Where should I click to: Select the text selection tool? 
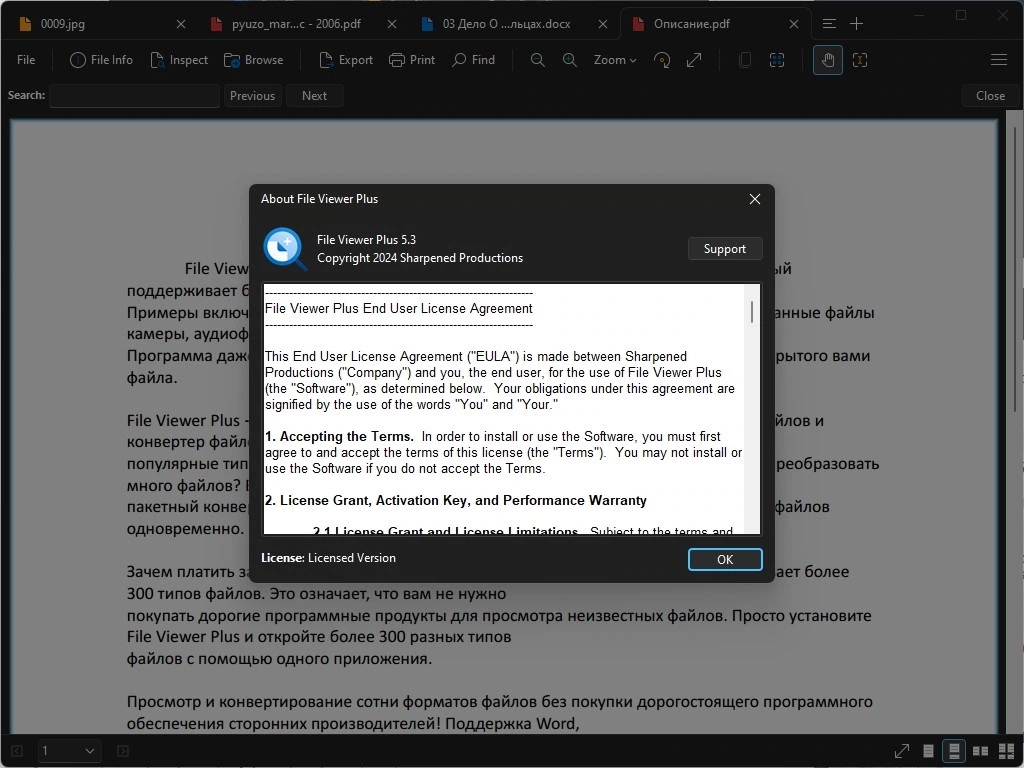860,60
